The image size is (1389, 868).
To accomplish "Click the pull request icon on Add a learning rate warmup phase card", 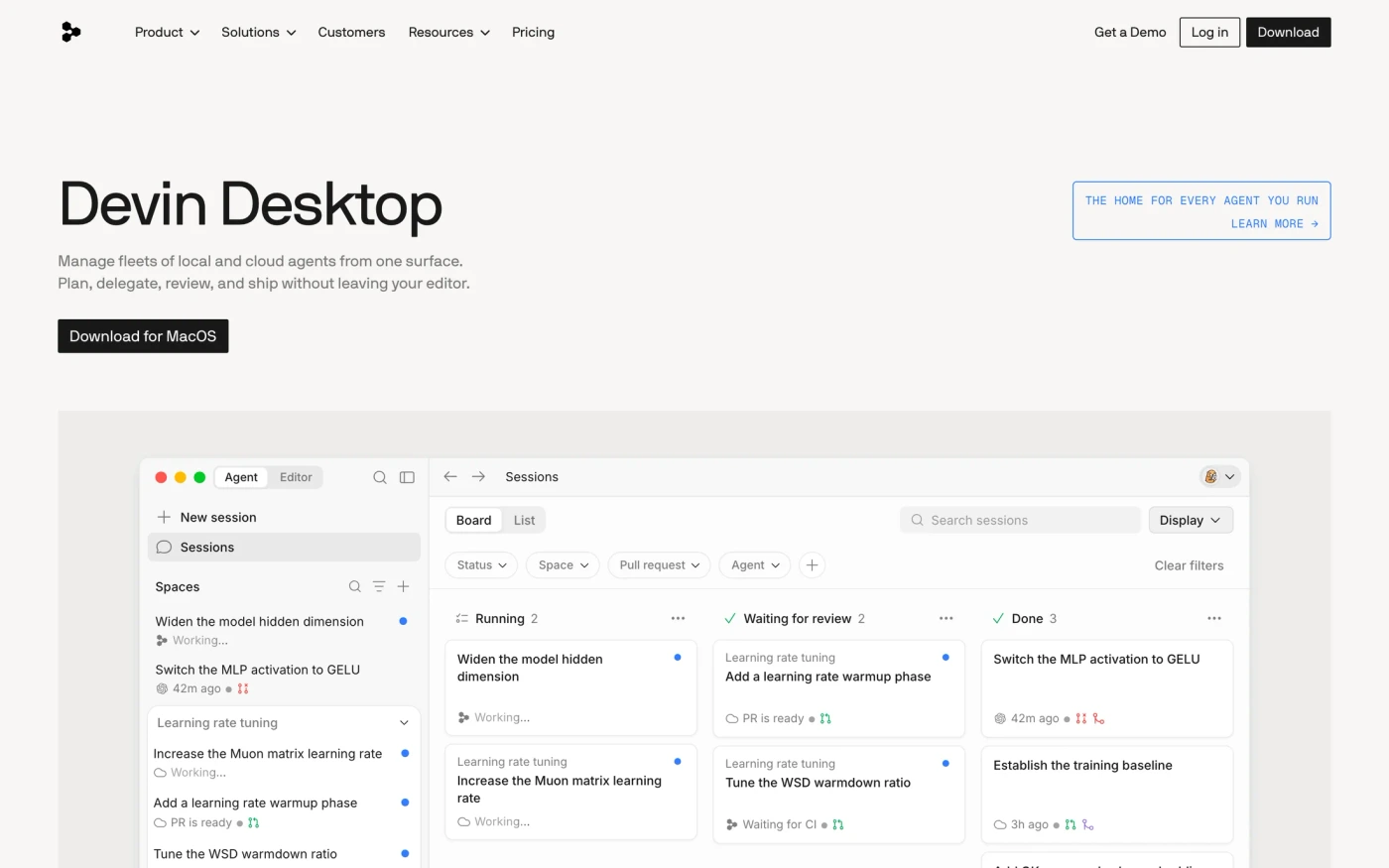I will pos(825,719).
